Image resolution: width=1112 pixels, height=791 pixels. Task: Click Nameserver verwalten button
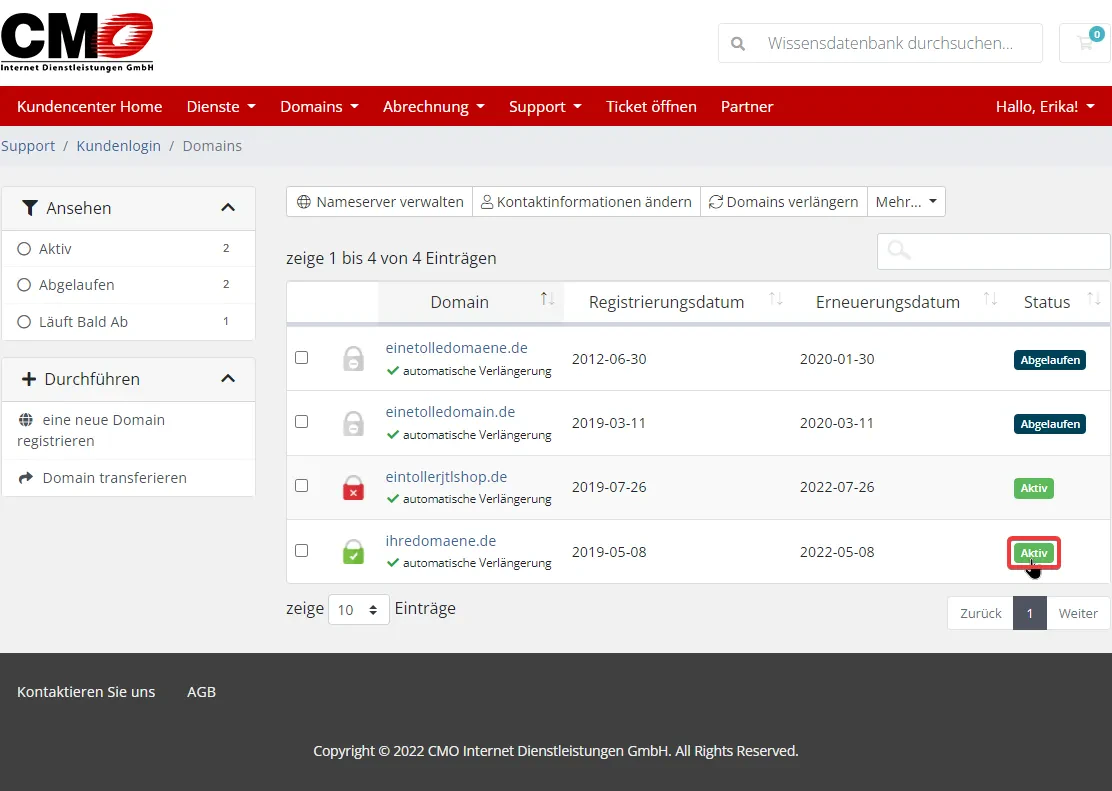[x=379, y=202]
